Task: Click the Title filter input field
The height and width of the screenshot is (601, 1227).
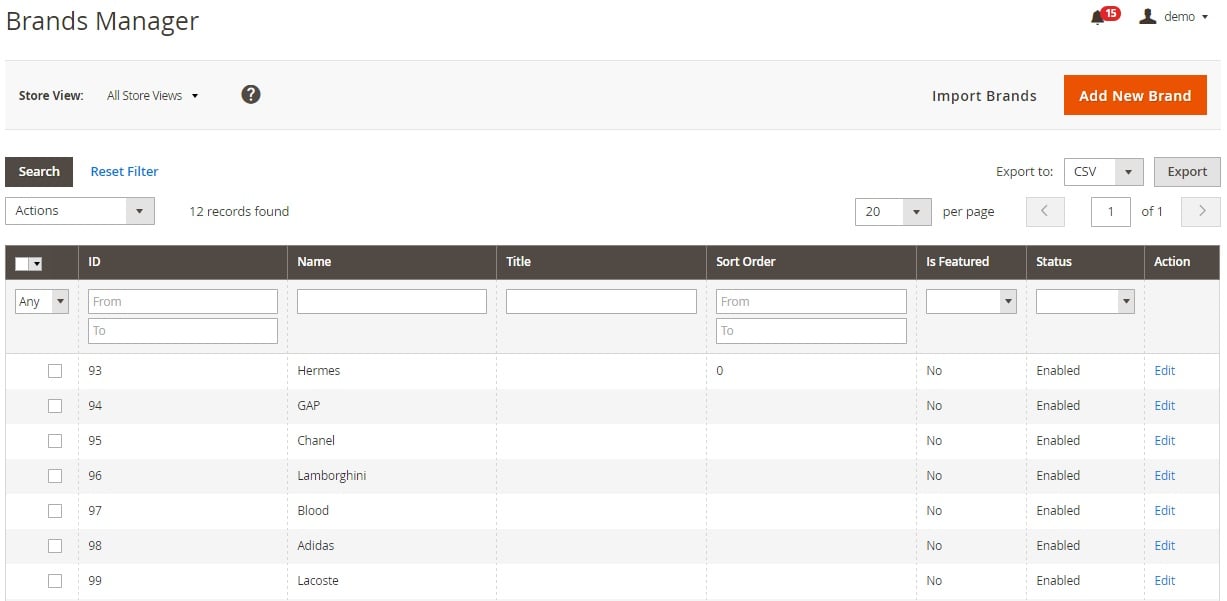Action: [x=601, y=301]
